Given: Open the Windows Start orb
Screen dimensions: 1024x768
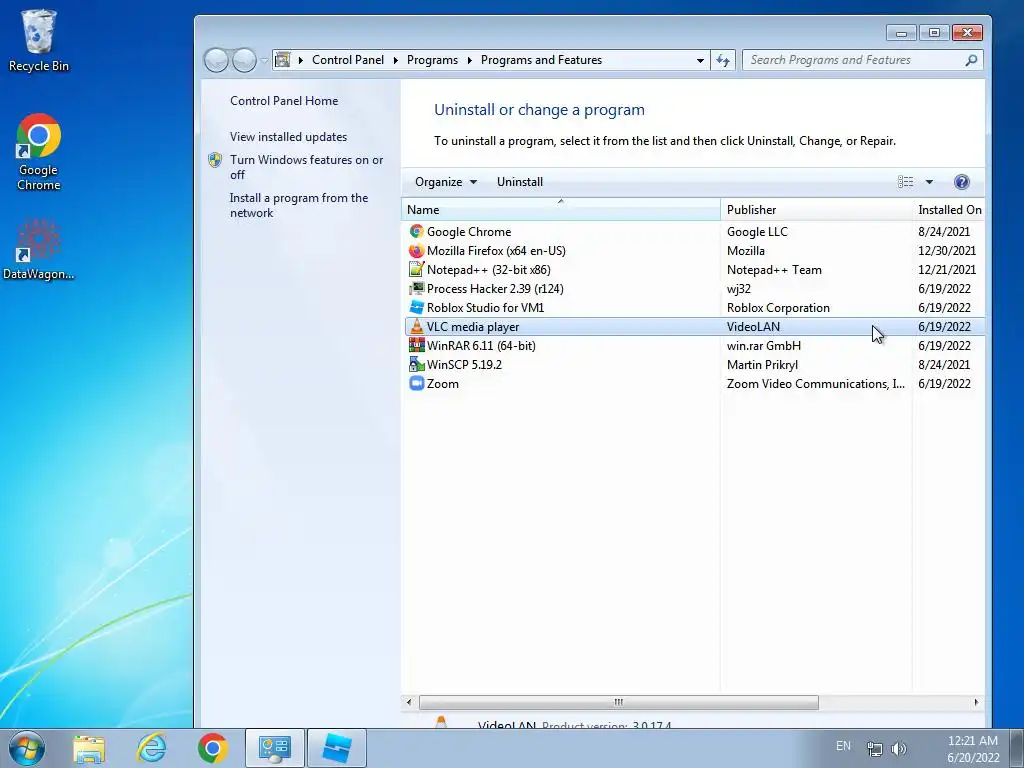Looking at the screenshot, I should tap(26, 748).
